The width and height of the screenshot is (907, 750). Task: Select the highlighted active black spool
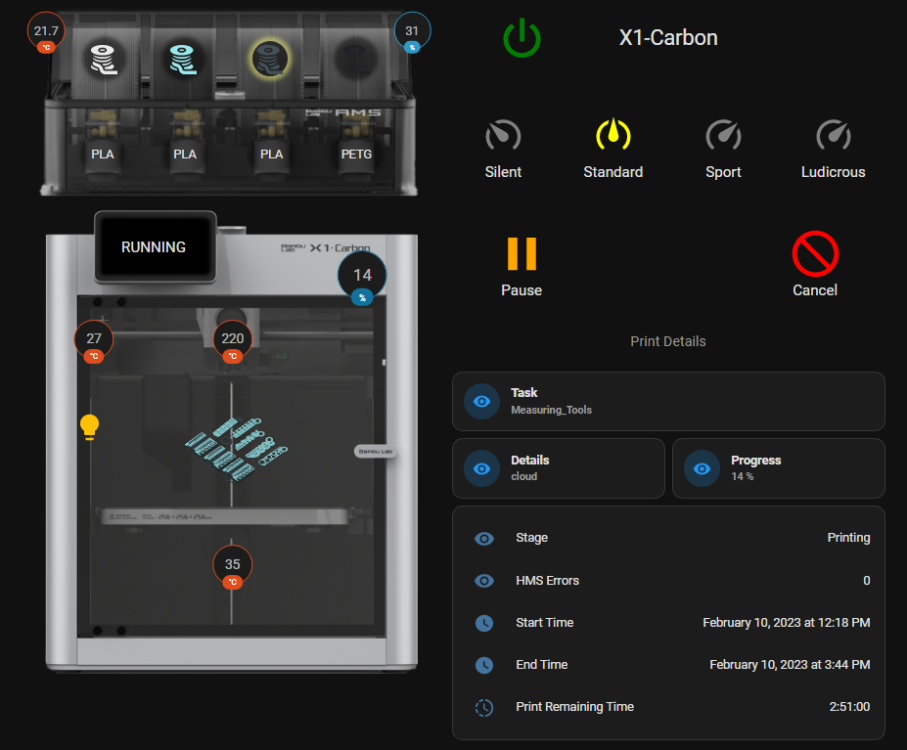270,58
